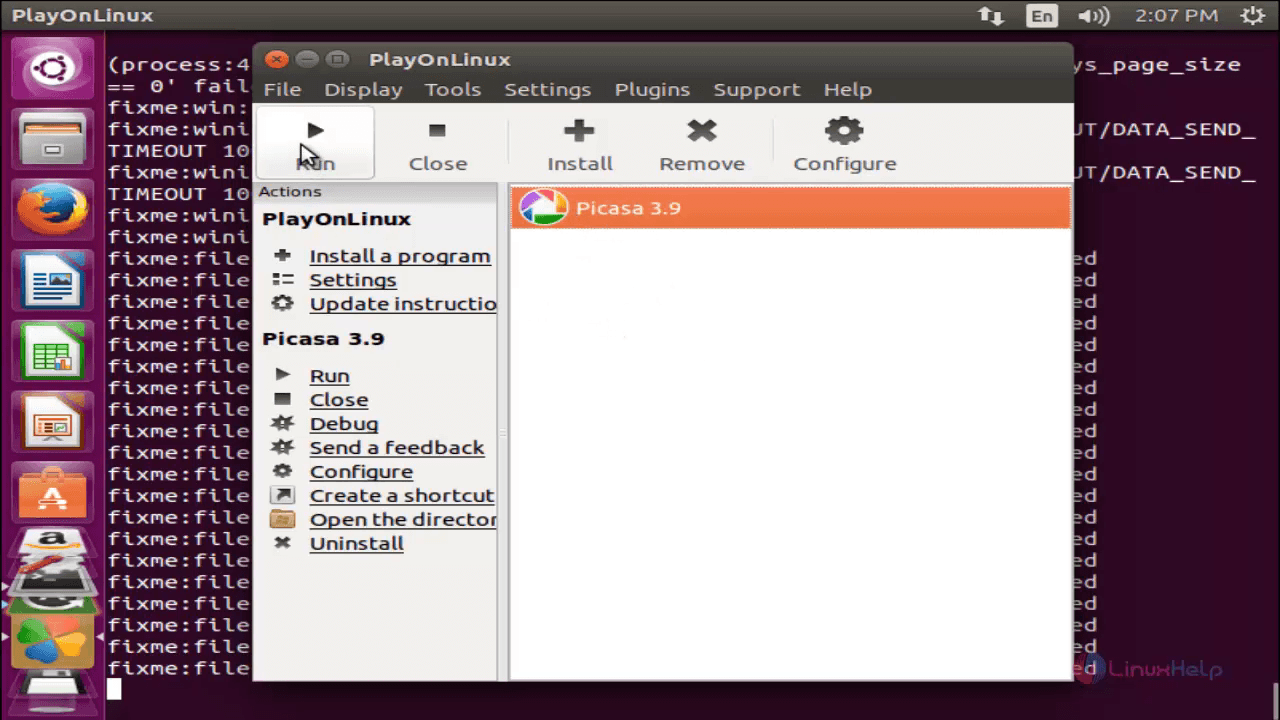The height and width of the screenshot is (720, 1280).
Task: Click the Close stop icon in toolbar
Action: click(x=437, y=130)
